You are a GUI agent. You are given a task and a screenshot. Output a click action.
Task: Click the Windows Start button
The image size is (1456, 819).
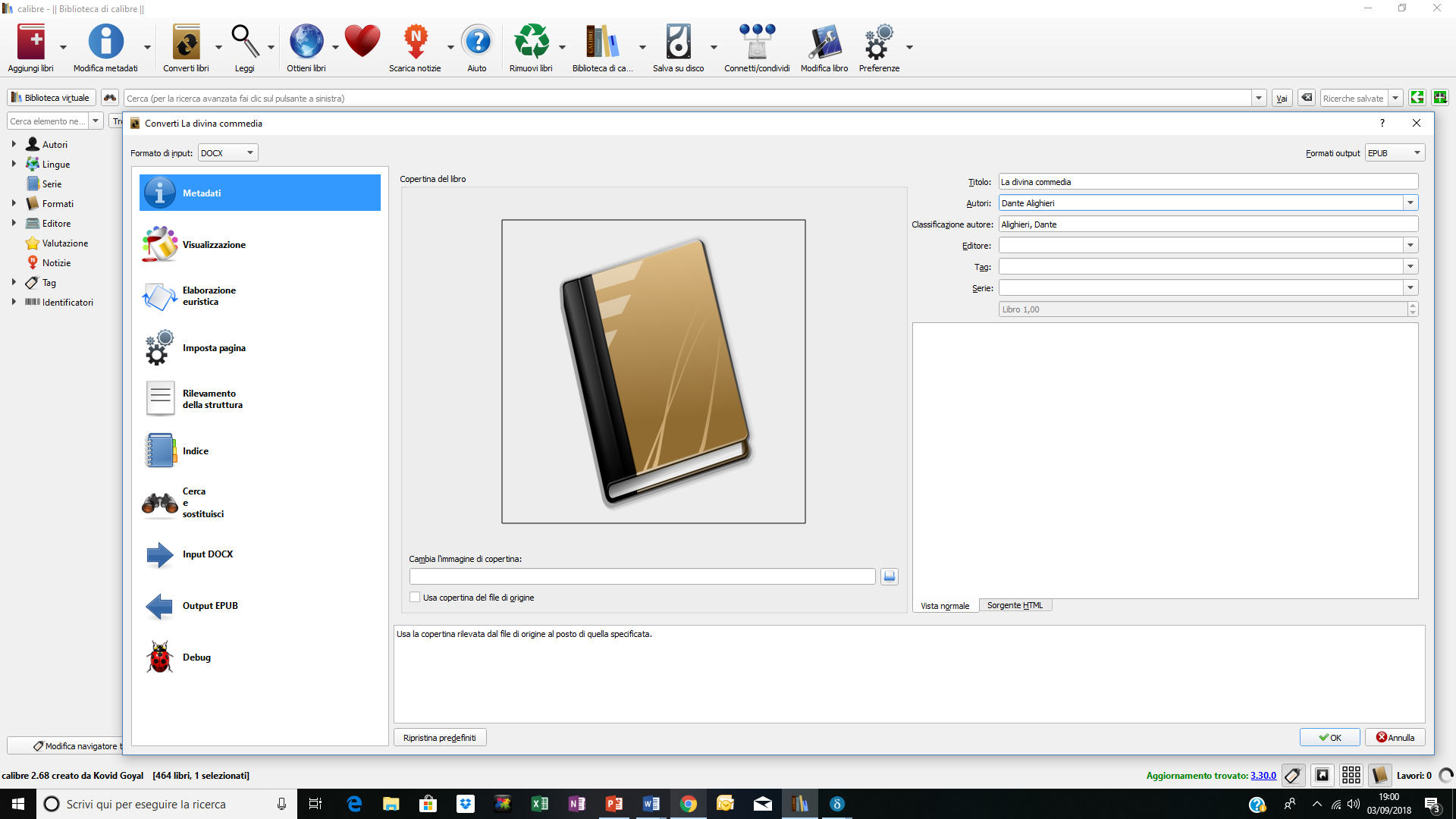pos(18,804)
